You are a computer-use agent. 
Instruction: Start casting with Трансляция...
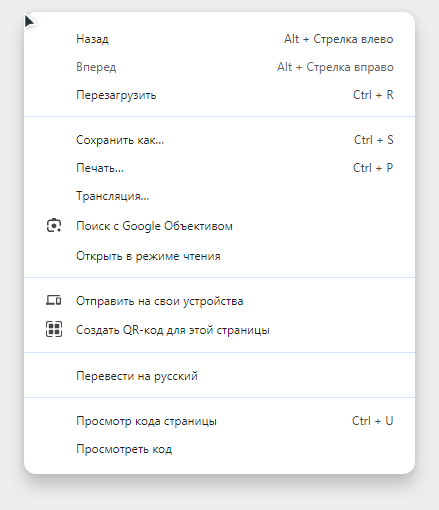point(219,196)
